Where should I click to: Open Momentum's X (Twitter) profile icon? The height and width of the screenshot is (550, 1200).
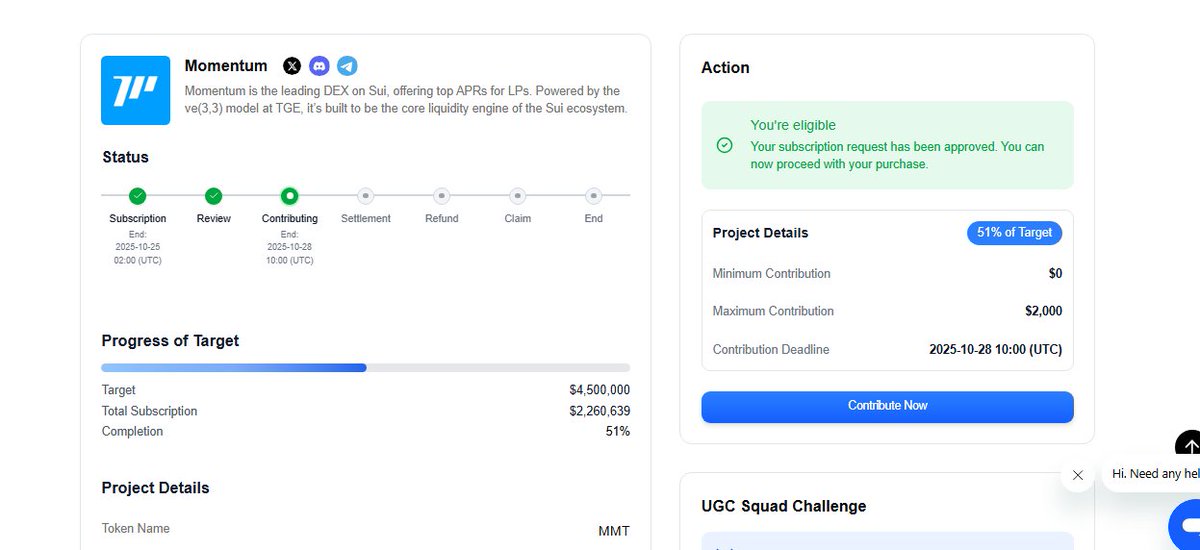292,66
